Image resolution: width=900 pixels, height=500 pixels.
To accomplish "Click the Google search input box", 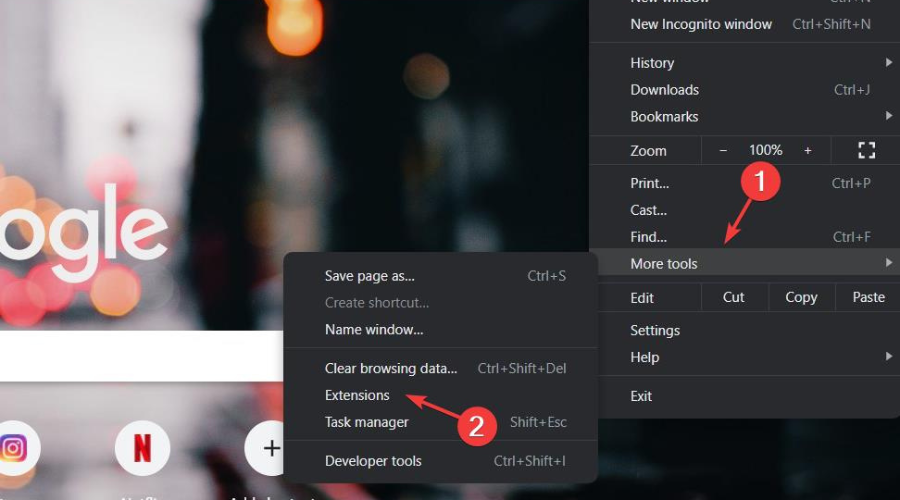I will 142,356.
